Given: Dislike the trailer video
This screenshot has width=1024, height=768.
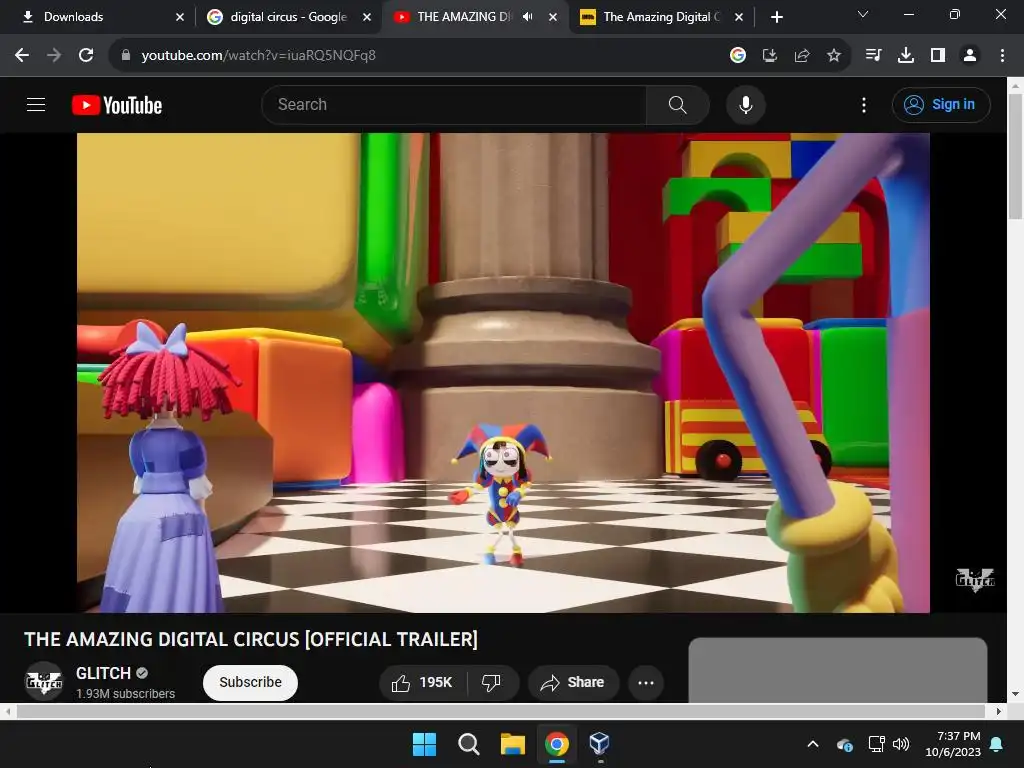Looking at the screenshot, I should [x=492, y=682].
